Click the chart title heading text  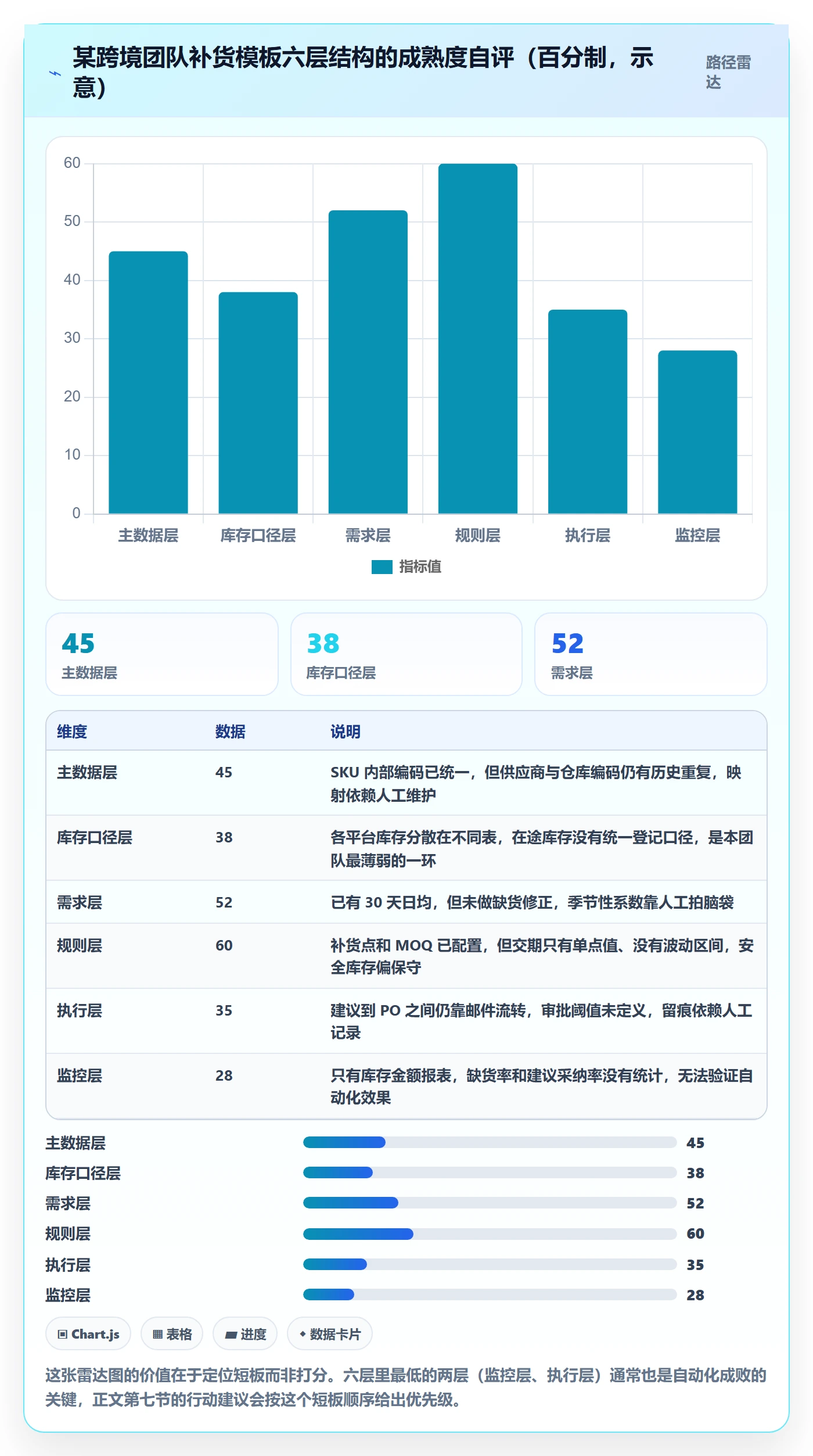click(363, 72)
